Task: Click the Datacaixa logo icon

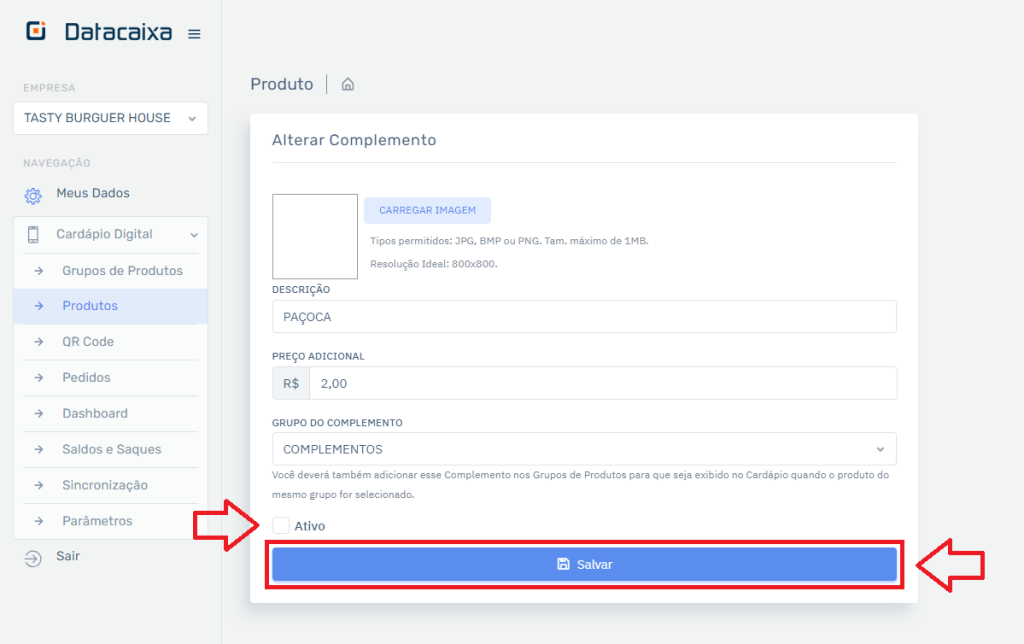Action: pos(35,32)
